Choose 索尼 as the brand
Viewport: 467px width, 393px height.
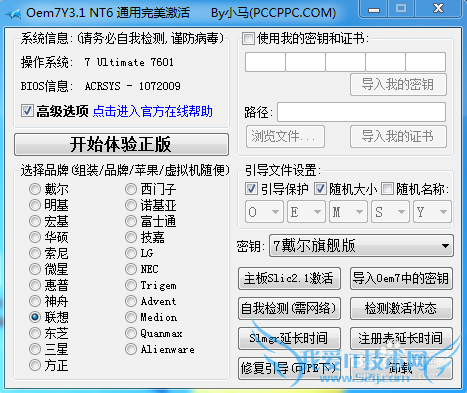click(35, 253)
